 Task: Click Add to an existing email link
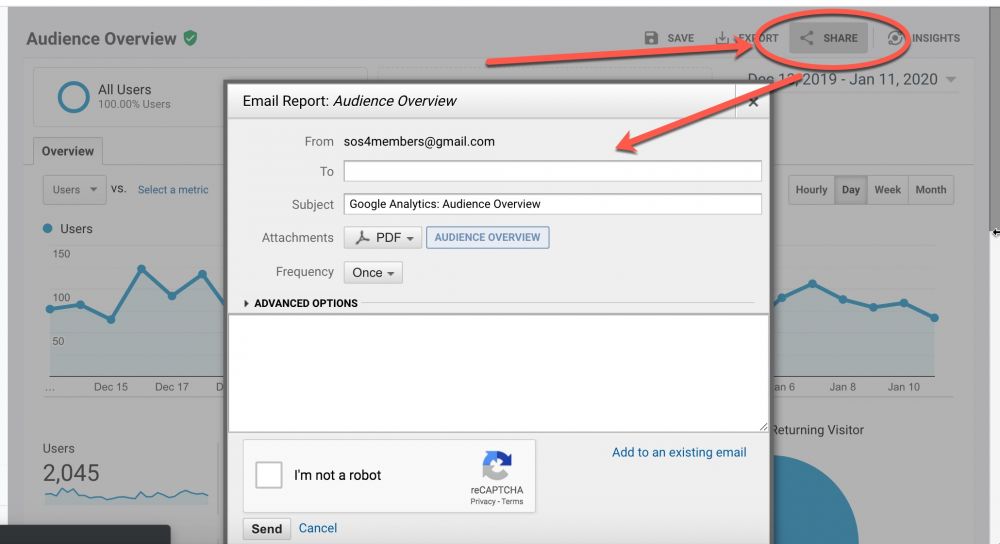(679, 452)
